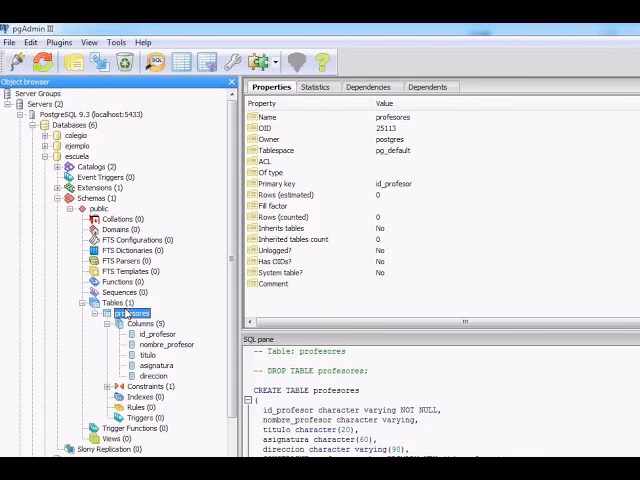The image size is (640, 480).
Task: Collapse the Columns (5) node
Action: [107, 324]
